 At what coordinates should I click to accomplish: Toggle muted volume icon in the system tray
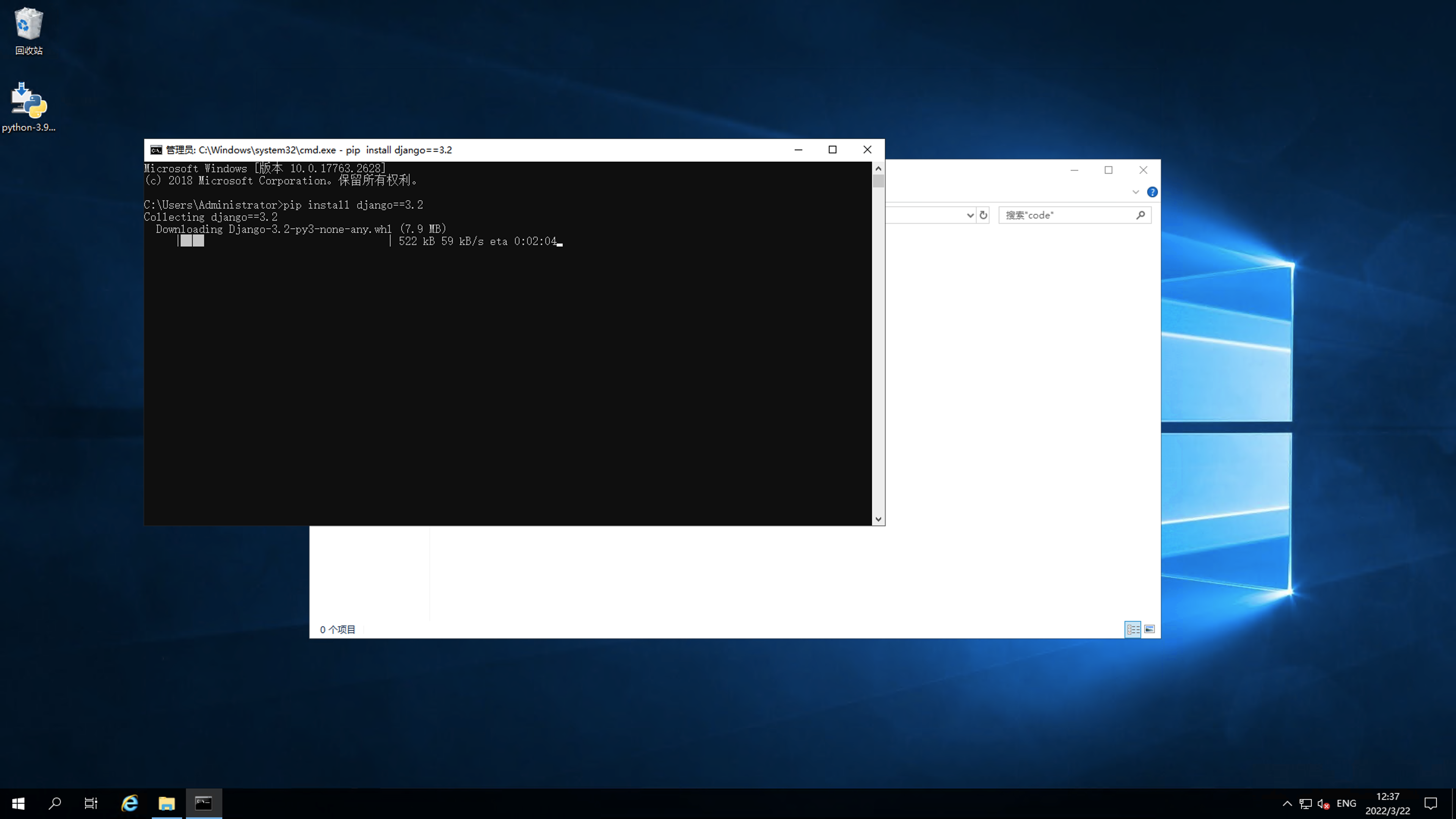1323,803
